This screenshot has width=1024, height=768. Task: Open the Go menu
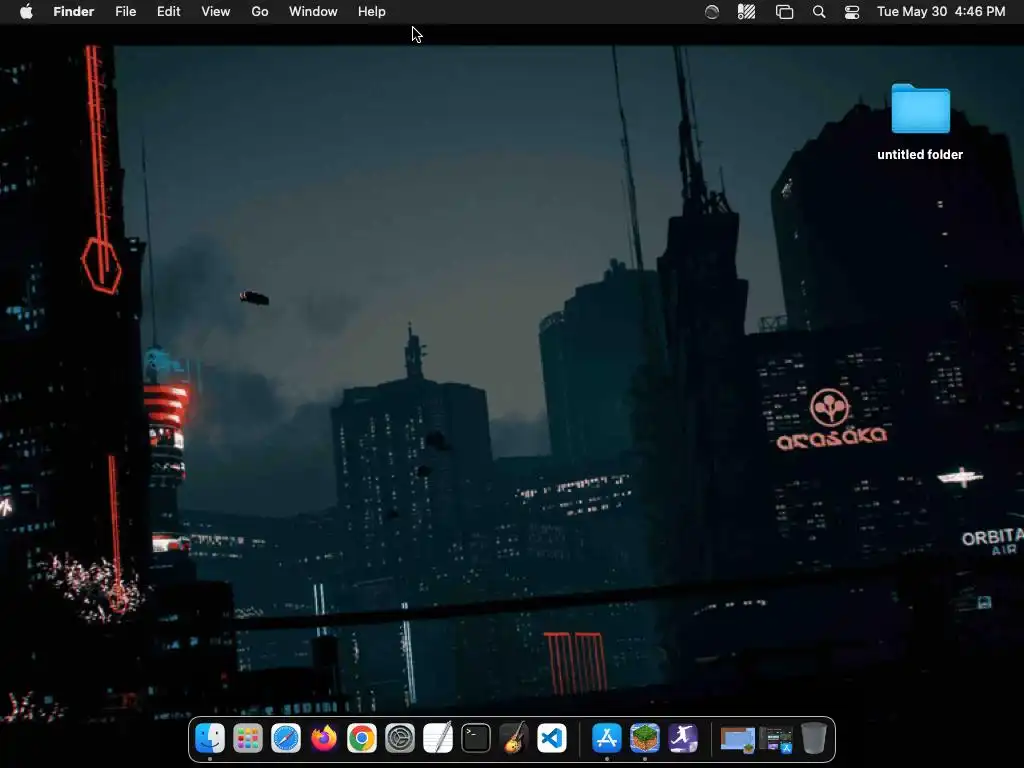pos(260,12)
